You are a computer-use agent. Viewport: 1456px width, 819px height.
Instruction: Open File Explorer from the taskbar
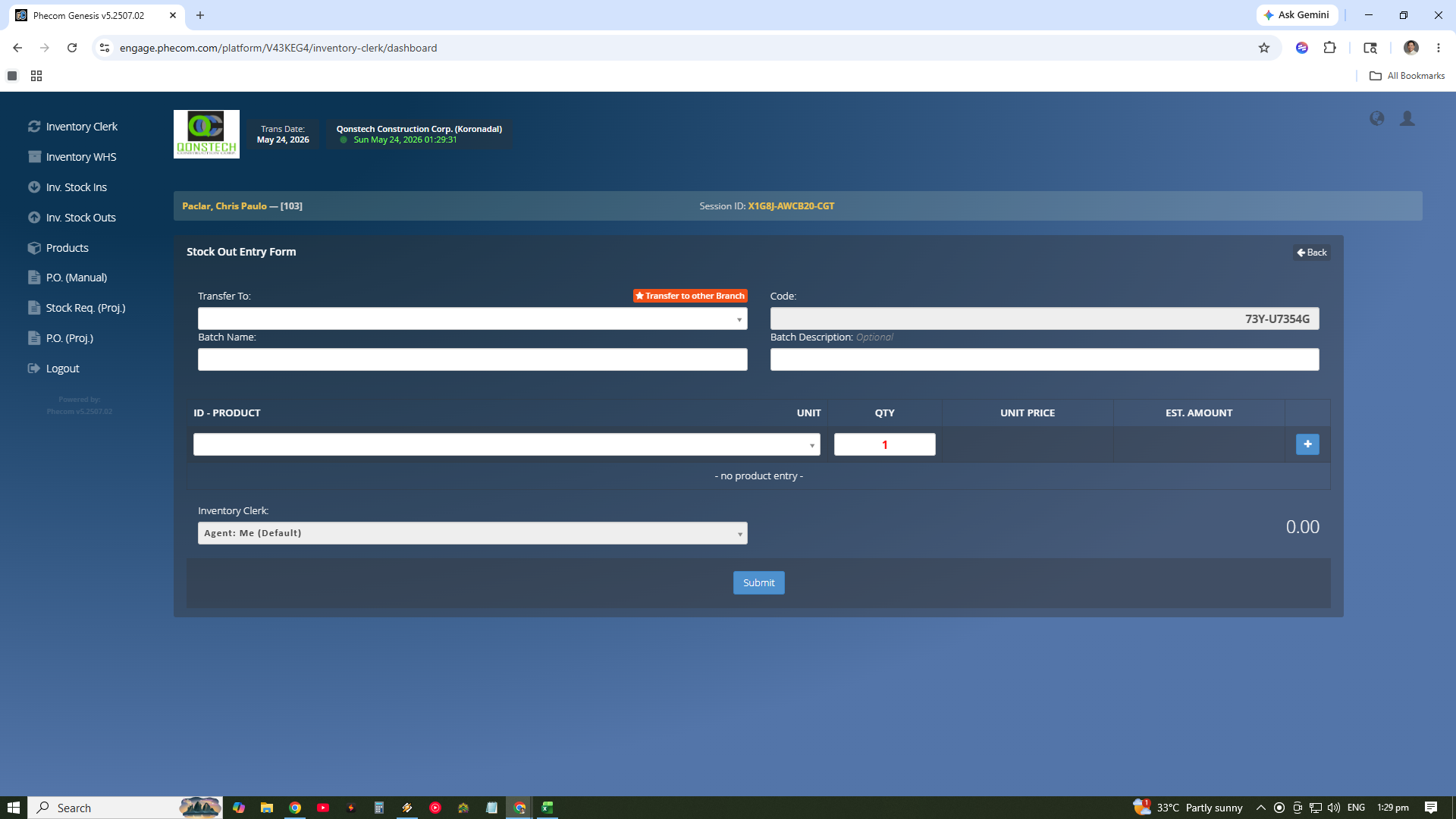click(x=267, y=808)
